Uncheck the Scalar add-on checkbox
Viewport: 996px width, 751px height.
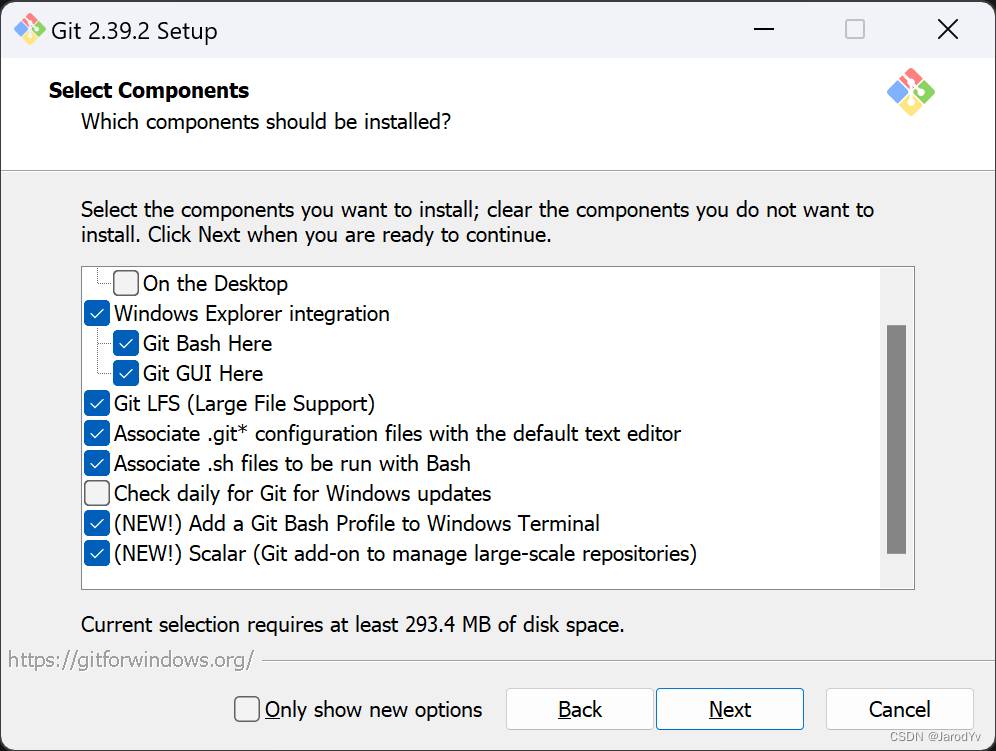[x=97, y=553]
